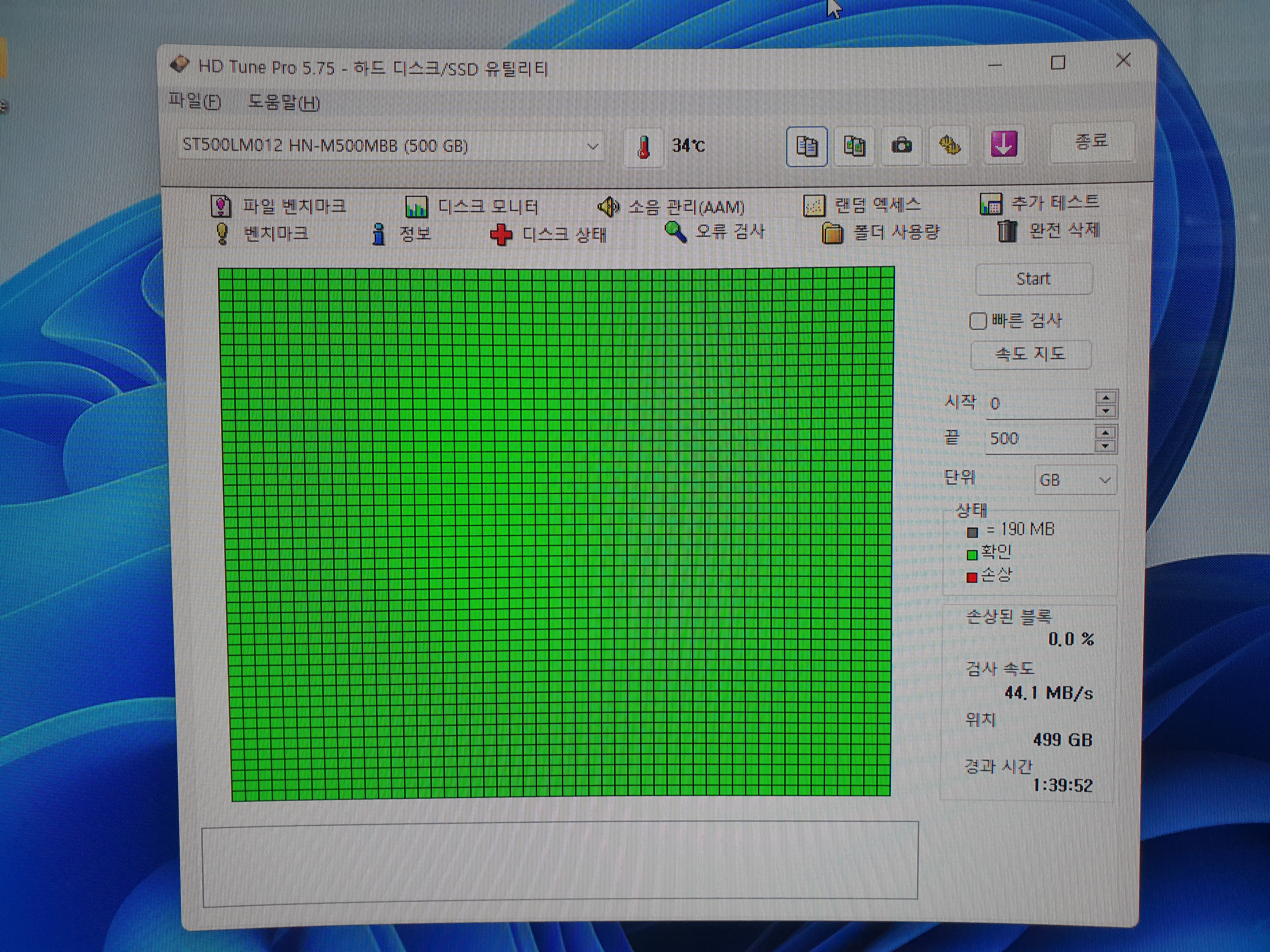Maximize the HD Tune Pro window
This screenshot has height=952, width=1270.
coord(1058,62)
